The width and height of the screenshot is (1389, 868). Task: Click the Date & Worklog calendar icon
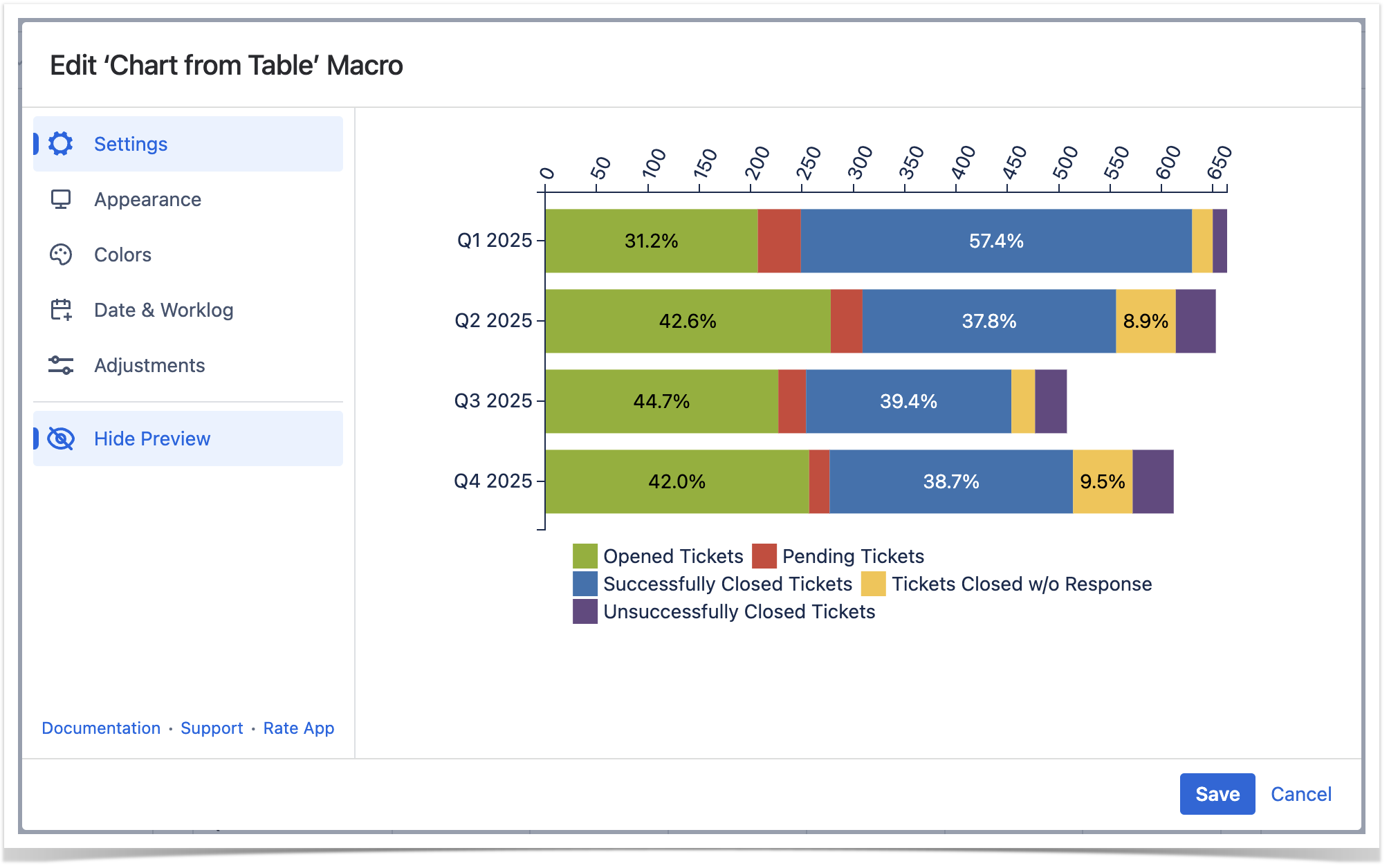click(x=61, y=310)
